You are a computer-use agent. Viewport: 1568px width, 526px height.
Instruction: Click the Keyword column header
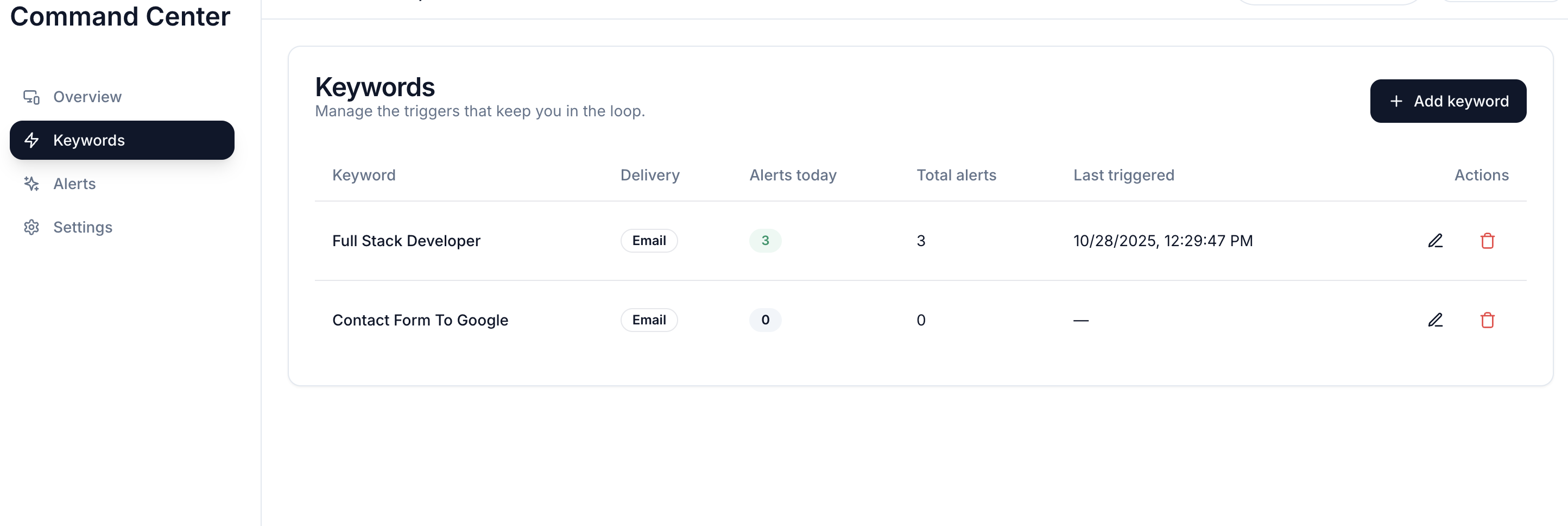[x=363, y=175]
